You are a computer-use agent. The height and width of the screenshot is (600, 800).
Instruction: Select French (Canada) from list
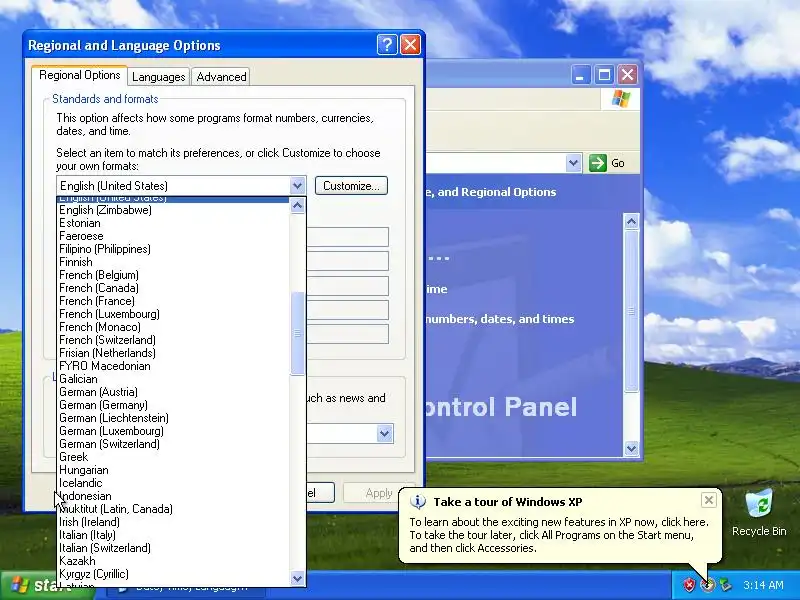coord(173,288)
